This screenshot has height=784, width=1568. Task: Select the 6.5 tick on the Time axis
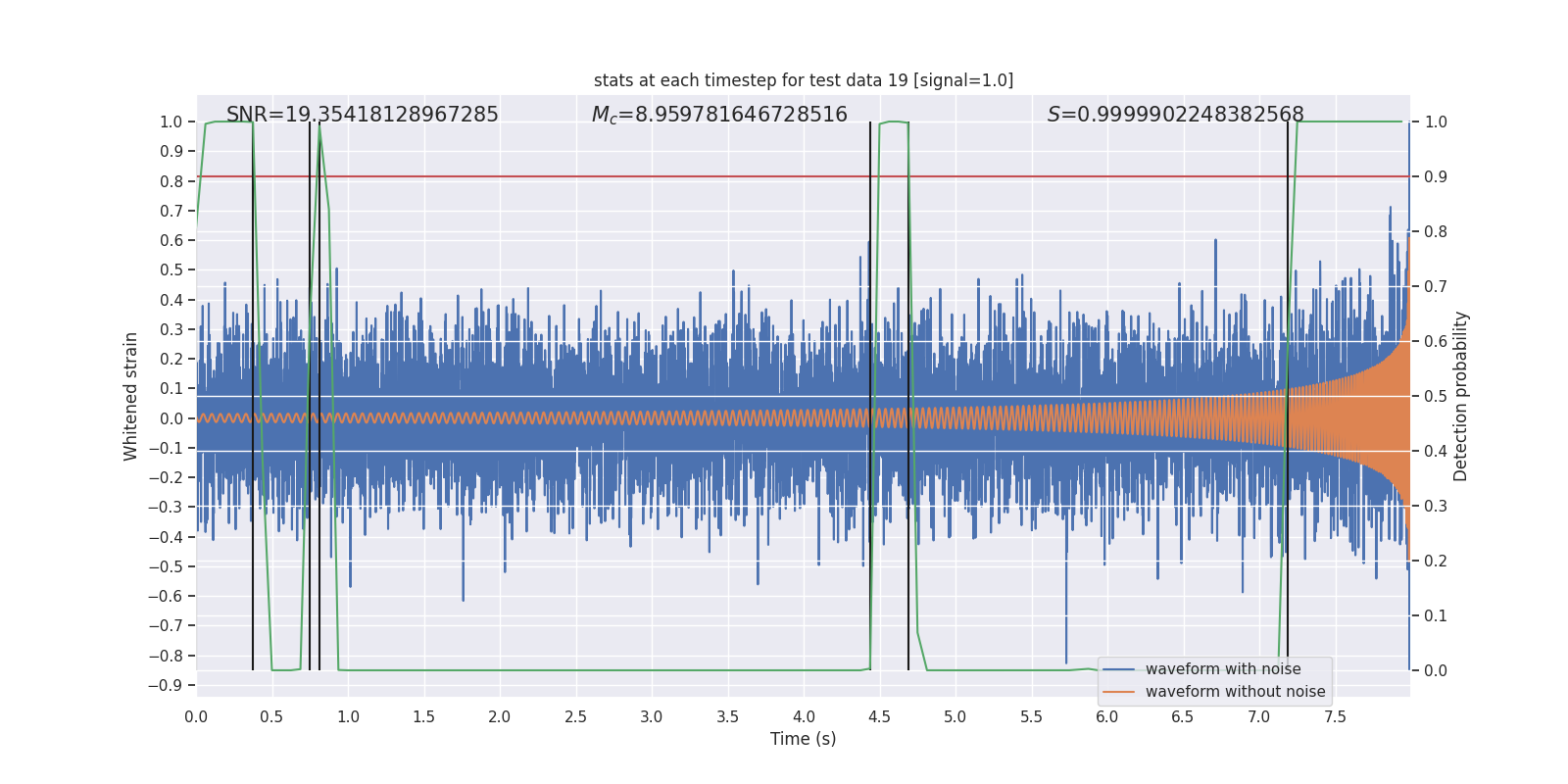click(1183, 716)
